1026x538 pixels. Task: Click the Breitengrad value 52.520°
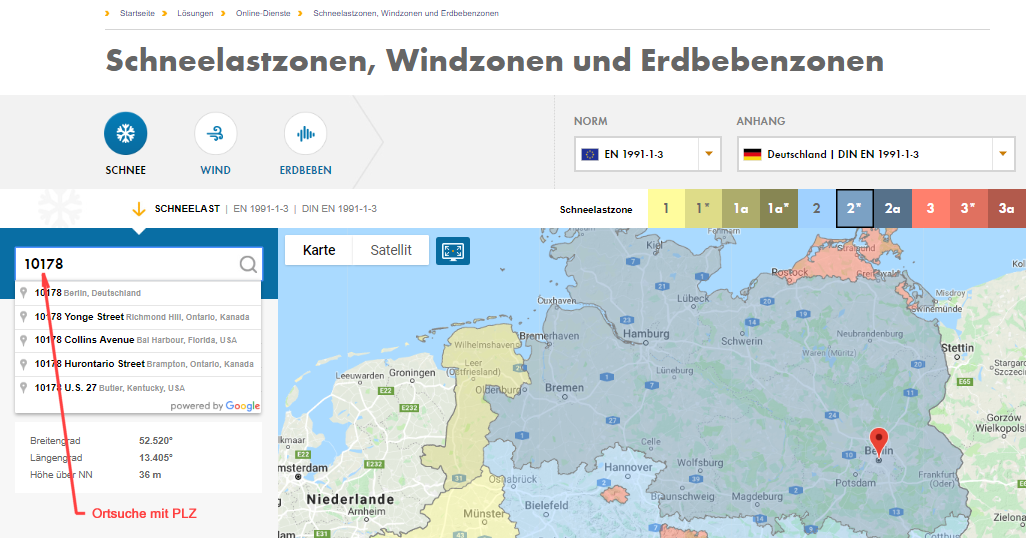point(156,441)
